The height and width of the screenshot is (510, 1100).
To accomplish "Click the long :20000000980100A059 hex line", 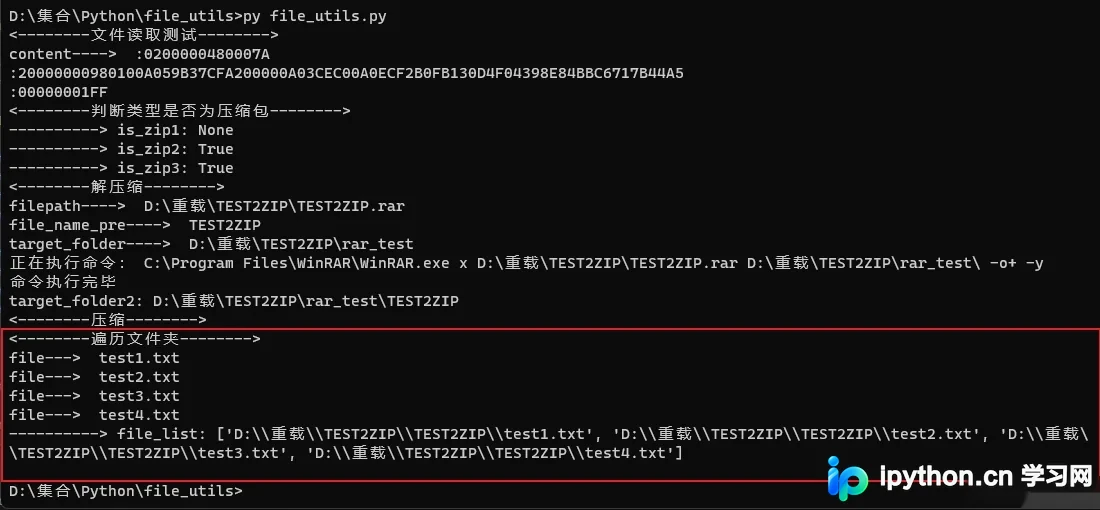I will 347,73.
